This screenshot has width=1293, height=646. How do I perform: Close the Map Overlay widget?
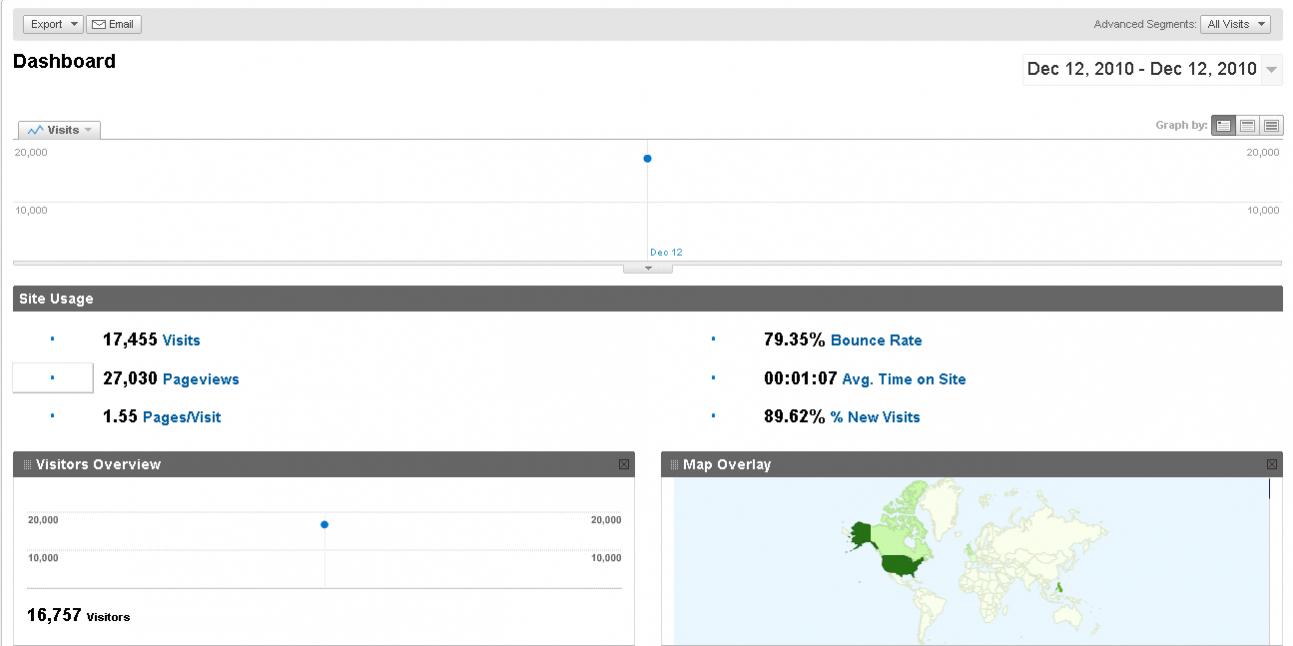pos(1272,464)
